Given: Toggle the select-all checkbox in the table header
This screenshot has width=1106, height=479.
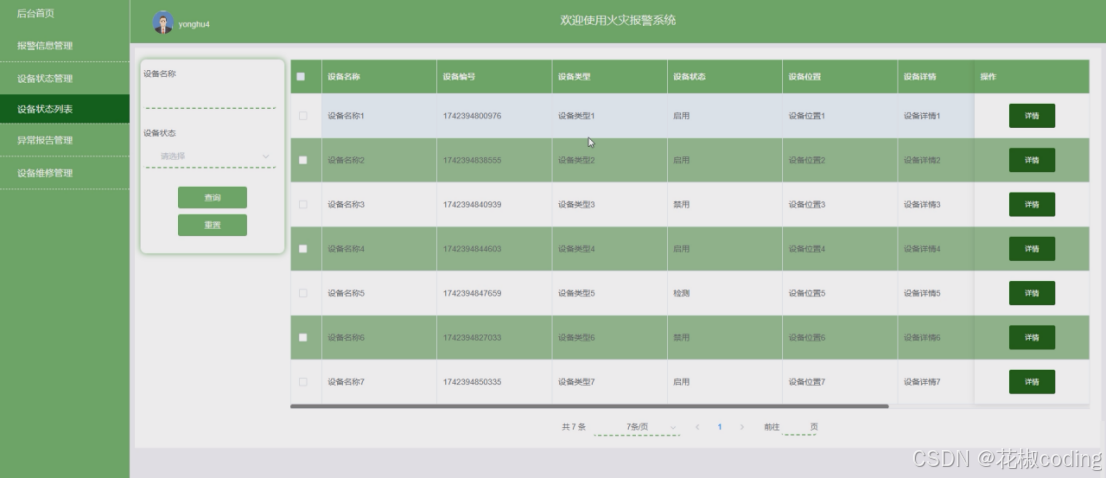Looking at the screenshot, I should [301, 77].
